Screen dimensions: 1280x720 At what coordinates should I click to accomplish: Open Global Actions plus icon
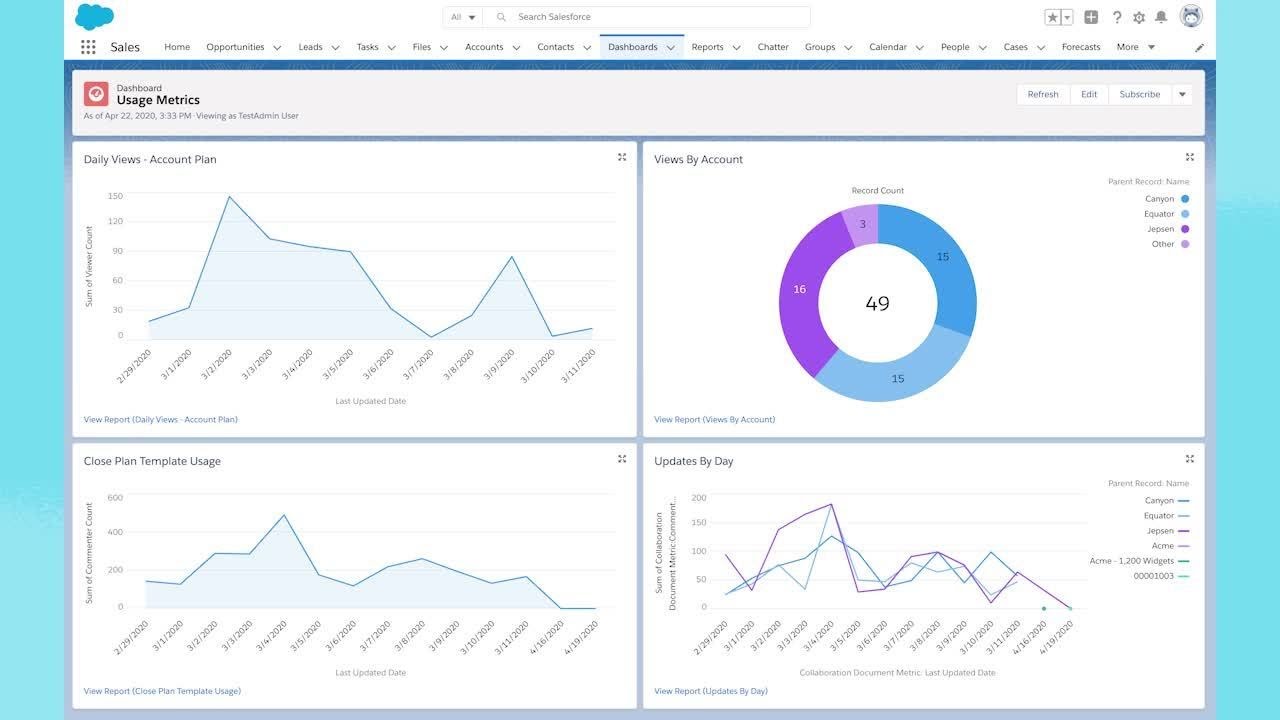[x=1091, y=17]
